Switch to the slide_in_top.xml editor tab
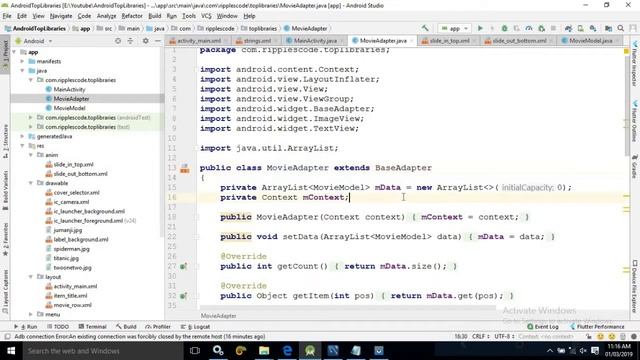 tap(449, 41)
